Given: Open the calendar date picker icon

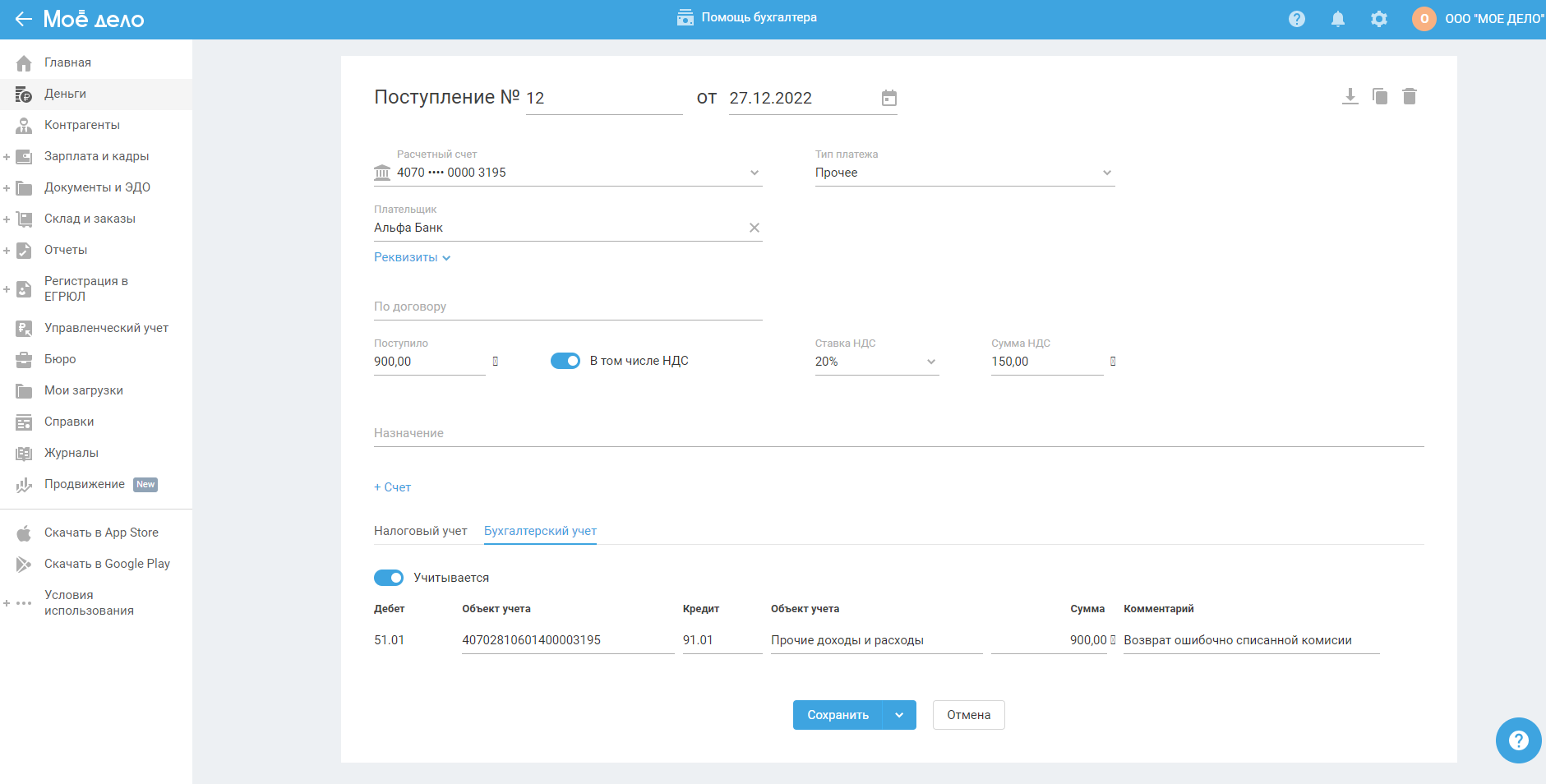Looking at the screenshot, I should pyautogui.click(x=888, y=99).
